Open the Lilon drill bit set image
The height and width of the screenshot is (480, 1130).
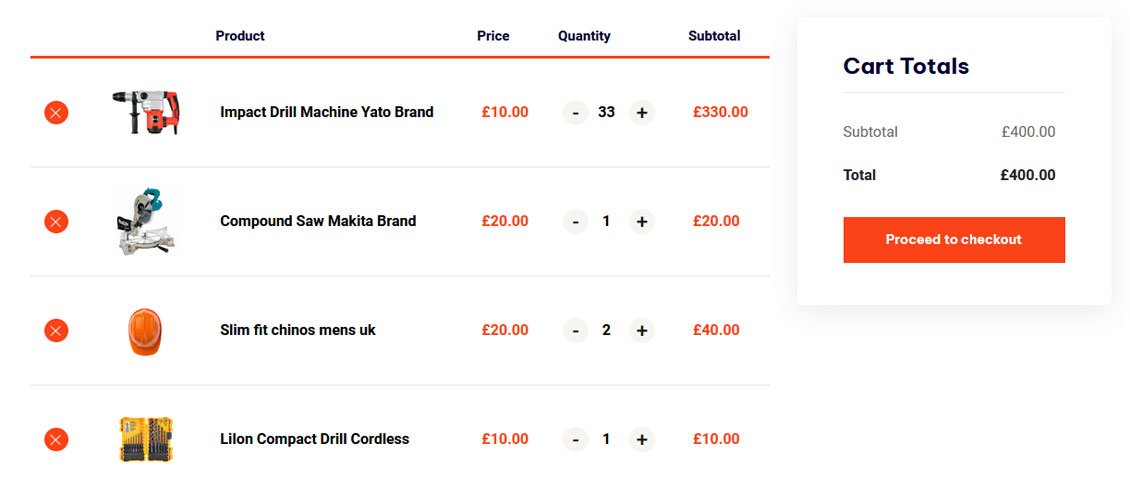pos(146,439)
